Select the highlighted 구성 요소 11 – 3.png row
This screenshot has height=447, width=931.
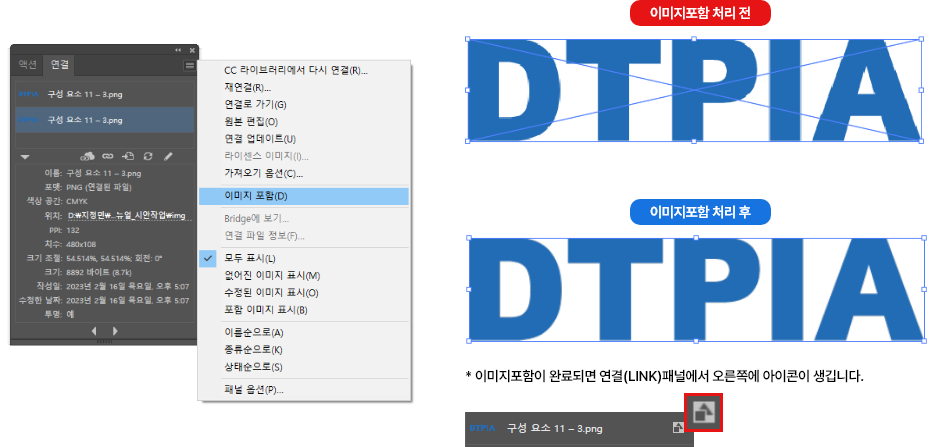coord(104,120)
